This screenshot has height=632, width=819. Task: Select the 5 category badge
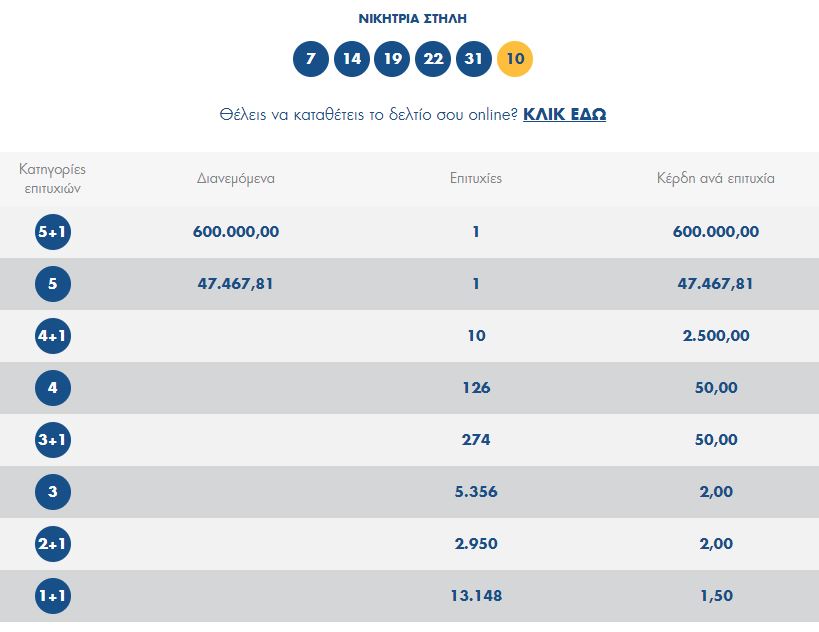[53, 284]
